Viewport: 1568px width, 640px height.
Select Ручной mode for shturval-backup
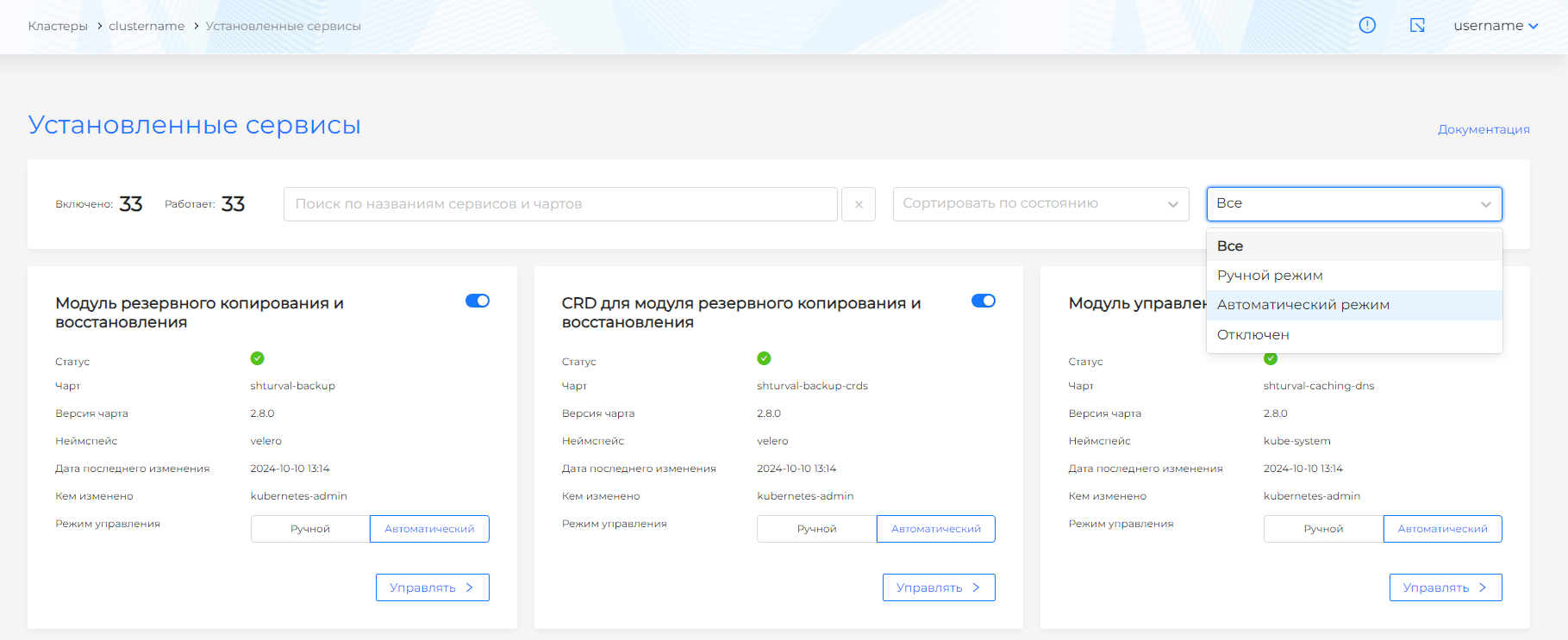click(310, 529)
